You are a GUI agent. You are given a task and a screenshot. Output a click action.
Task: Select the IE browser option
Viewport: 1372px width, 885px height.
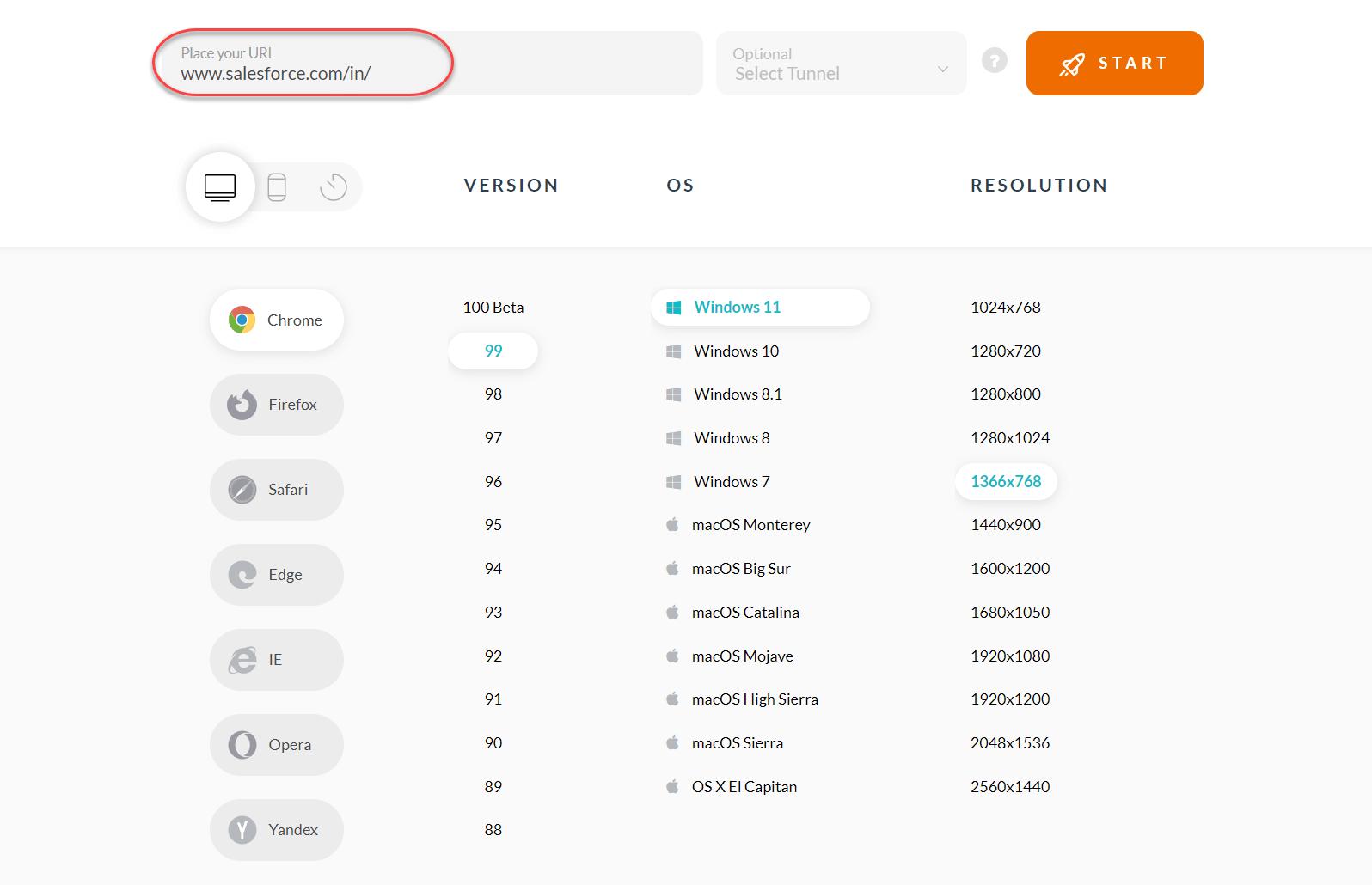276,660
